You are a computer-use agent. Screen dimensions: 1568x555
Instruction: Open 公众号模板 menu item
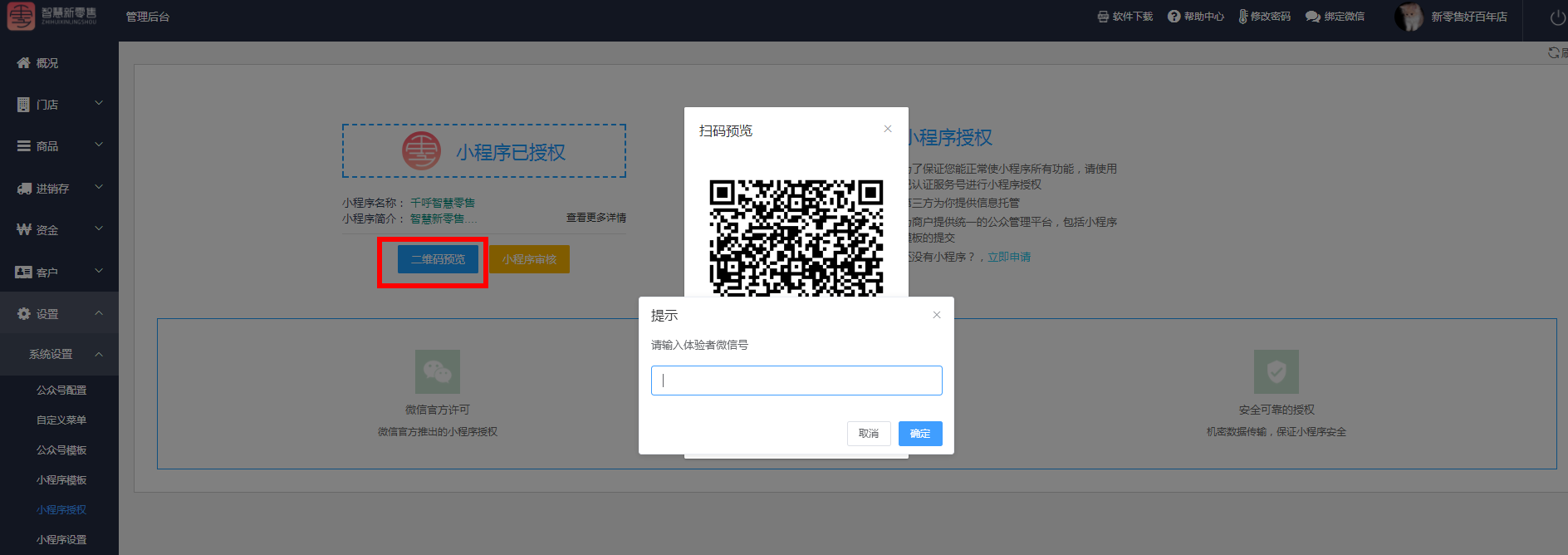click(61, 450)
